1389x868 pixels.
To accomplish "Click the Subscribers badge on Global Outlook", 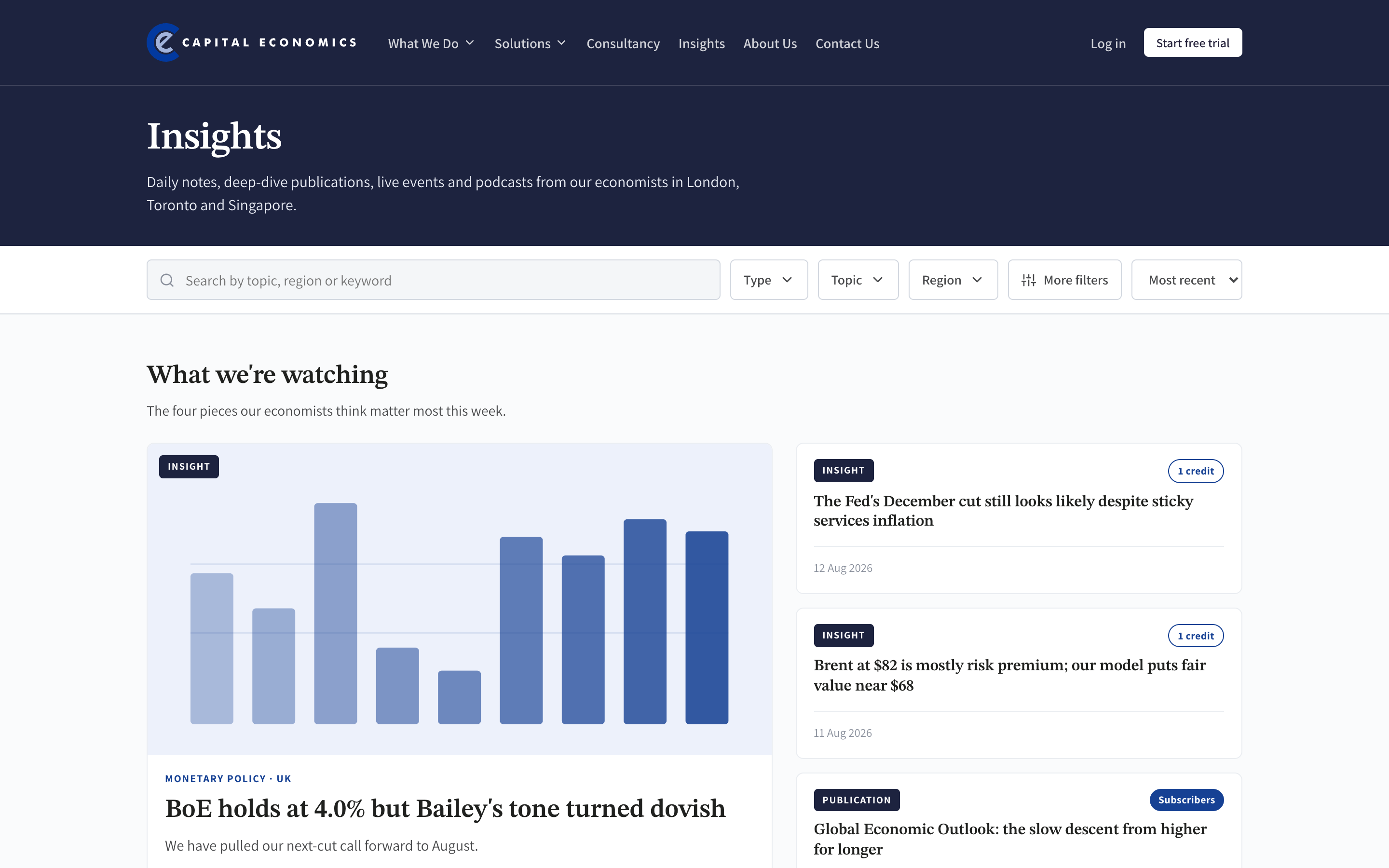I will tap(1186, 800).
